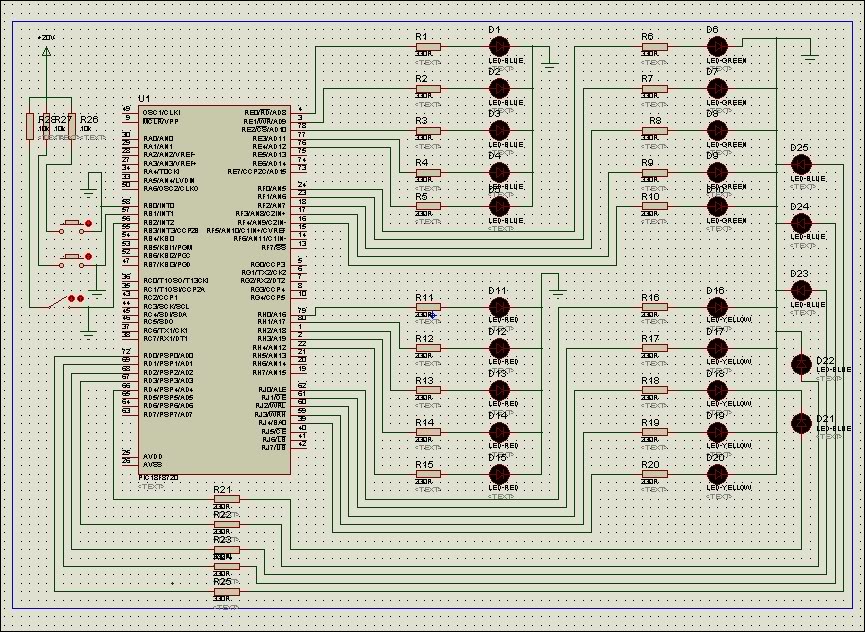Image resolution: width=865 pixels, height=632 pixels.
Task: Select the green LED D8
Action: pyautogui.click(x=717, y=131)
